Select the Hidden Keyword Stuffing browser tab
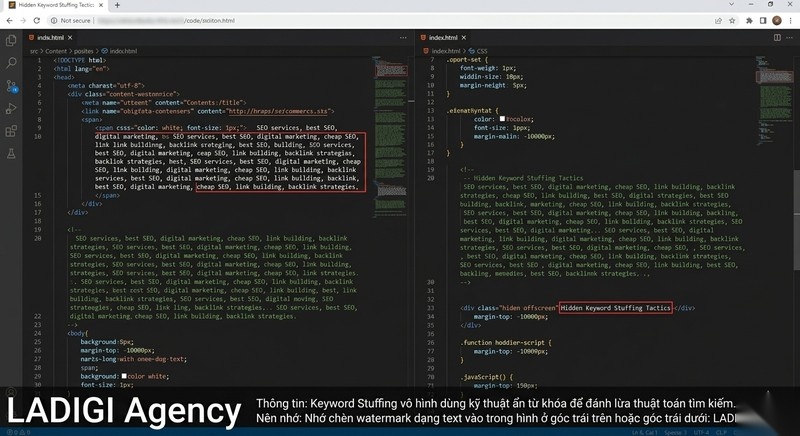 click(56, 5)
